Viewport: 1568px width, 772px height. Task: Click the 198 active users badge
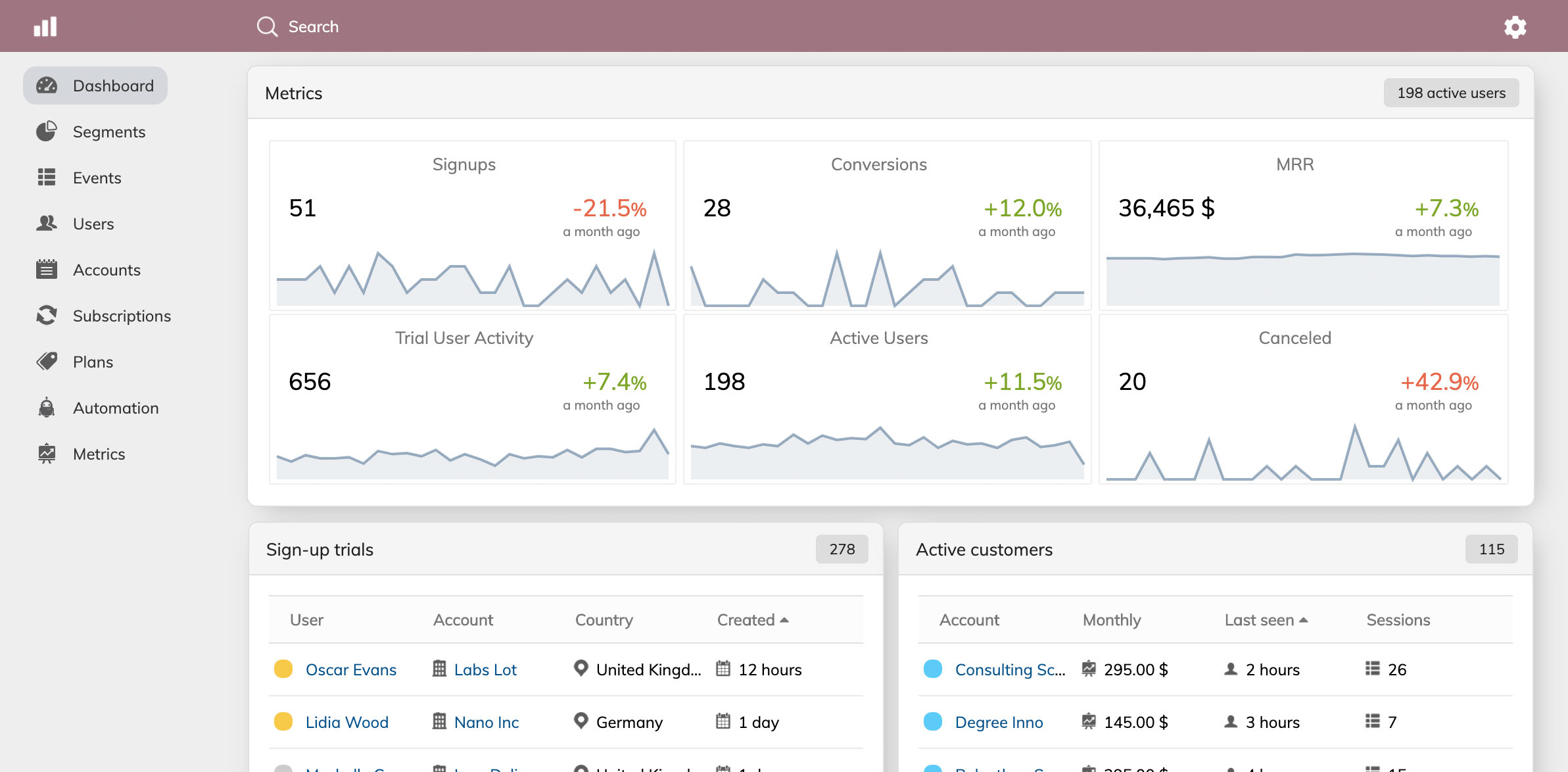click(x=1451, y=93)
